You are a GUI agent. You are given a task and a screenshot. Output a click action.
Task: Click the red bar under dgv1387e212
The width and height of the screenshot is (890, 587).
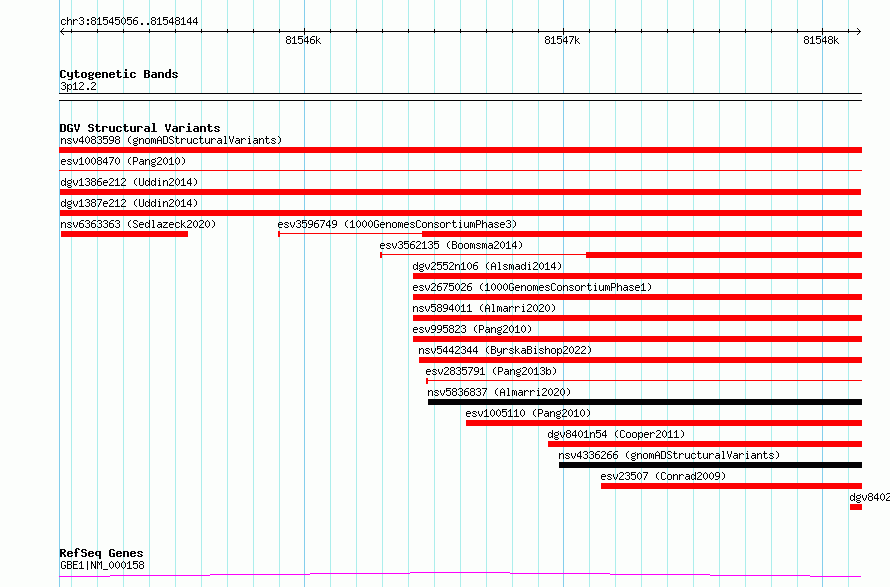click(460, 213)
